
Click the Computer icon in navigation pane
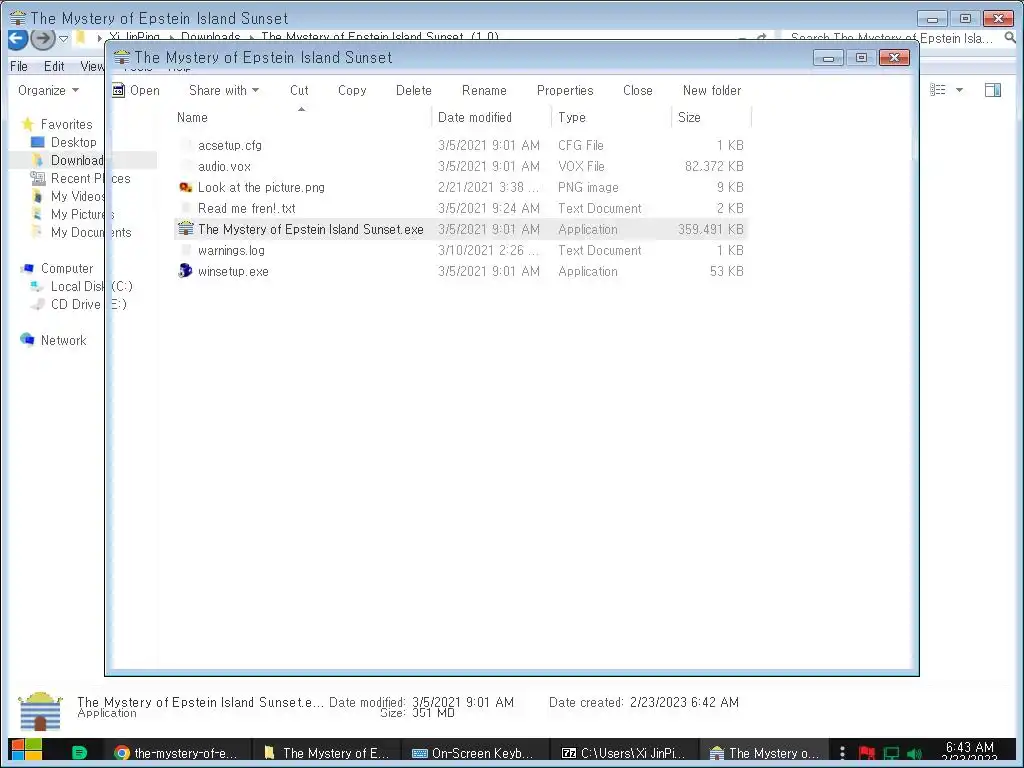[x=27, y=268]
